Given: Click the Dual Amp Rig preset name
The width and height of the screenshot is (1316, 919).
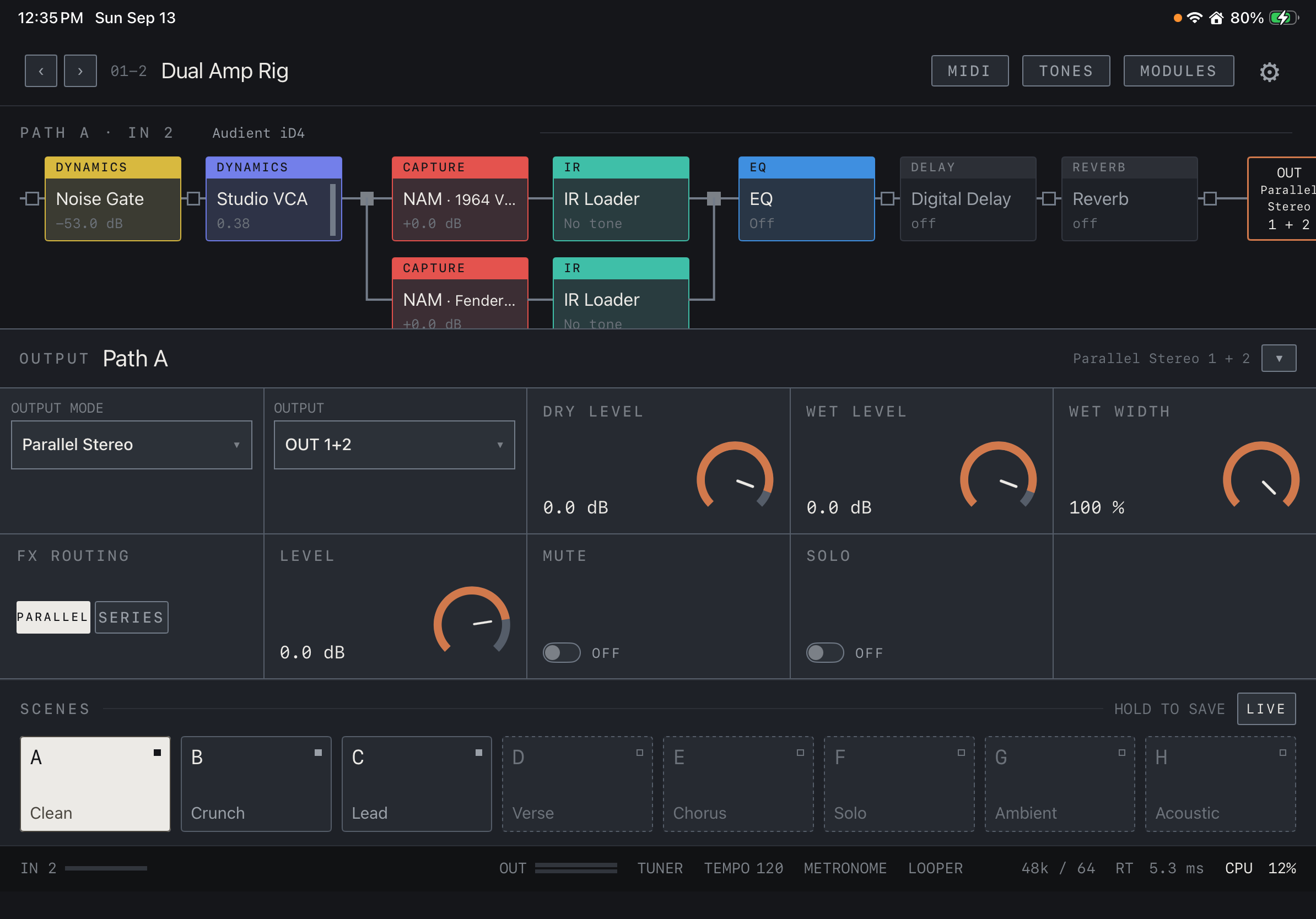Looking at the screenshot, I should (x=225, y=71).
